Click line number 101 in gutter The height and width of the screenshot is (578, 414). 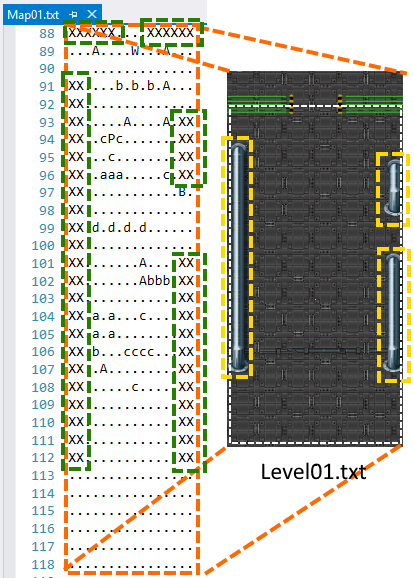click(43, 264)
